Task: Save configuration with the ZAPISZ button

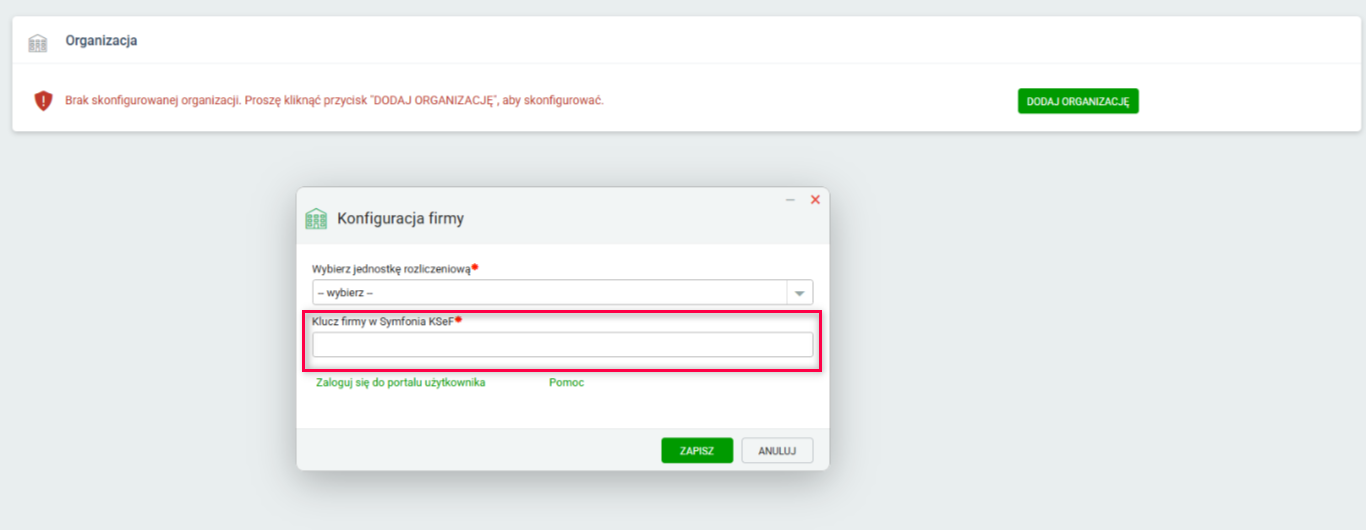Action: click(697, 451)
